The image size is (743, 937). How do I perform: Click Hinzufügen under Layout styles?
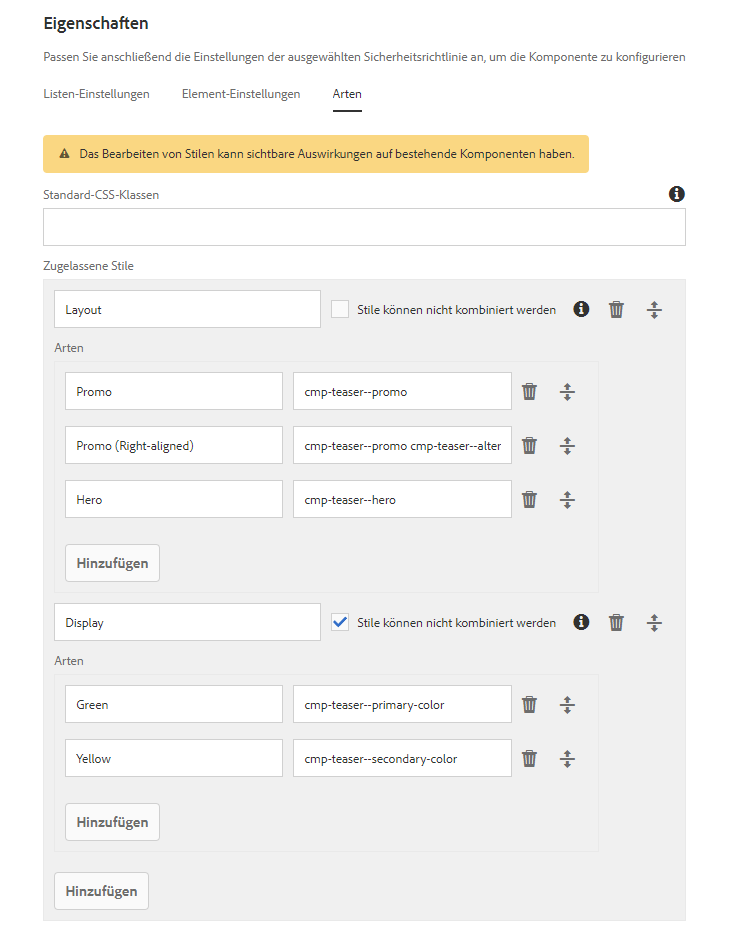[x=112, y=563]
